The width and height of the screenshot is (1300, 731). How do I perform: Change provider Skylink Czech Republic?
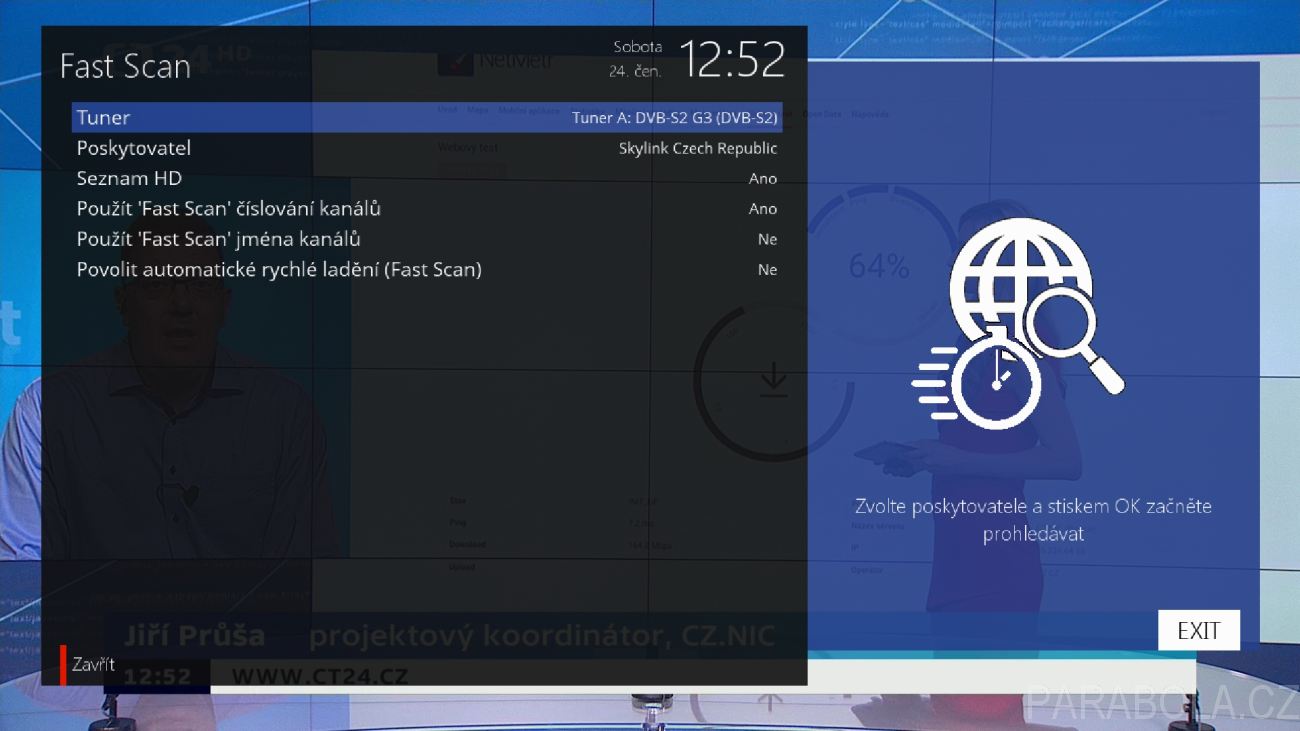[x=698, y=148]
